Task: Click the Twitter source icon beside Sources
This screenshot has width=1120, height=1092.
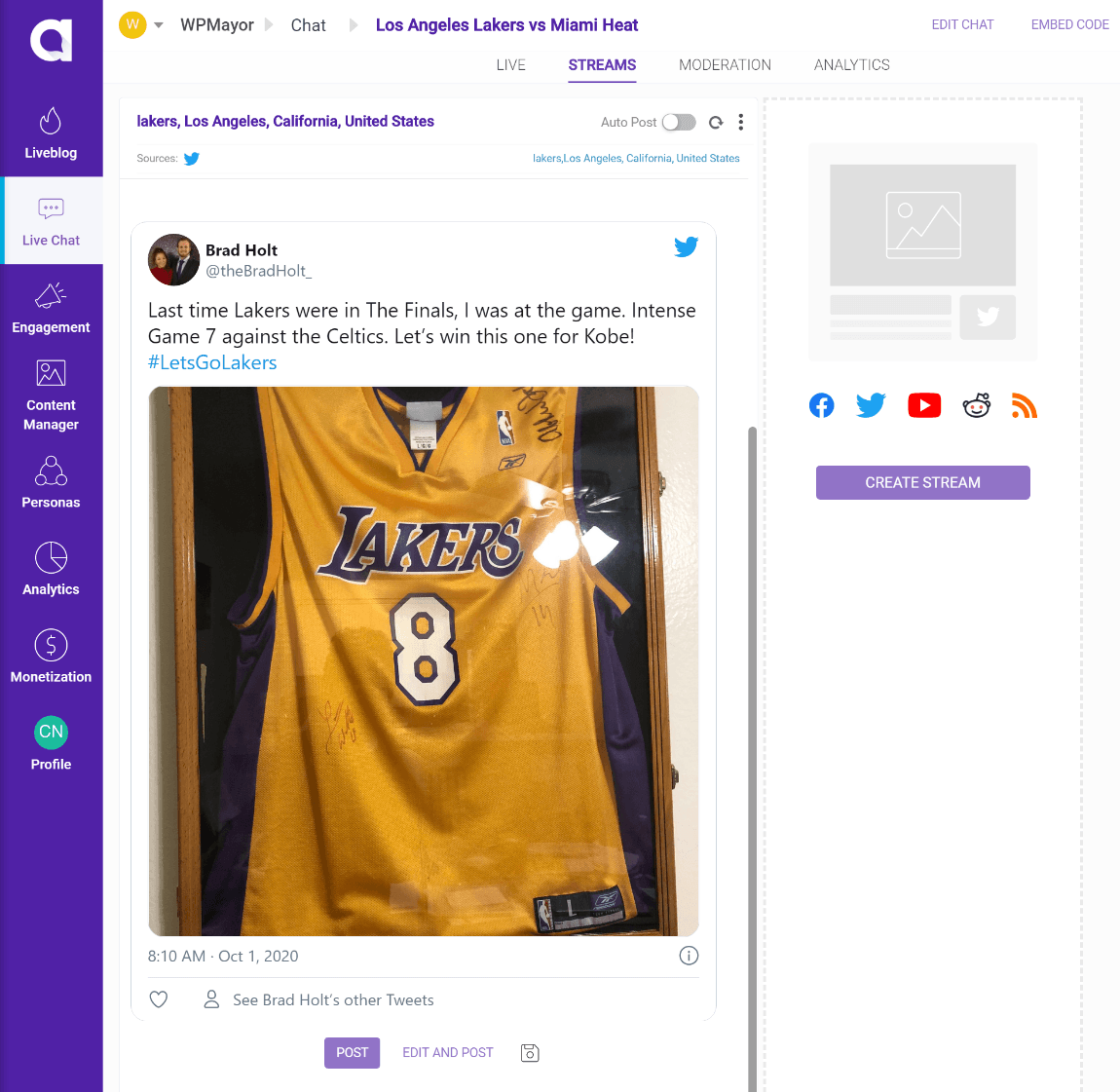Action: point(192,159)
